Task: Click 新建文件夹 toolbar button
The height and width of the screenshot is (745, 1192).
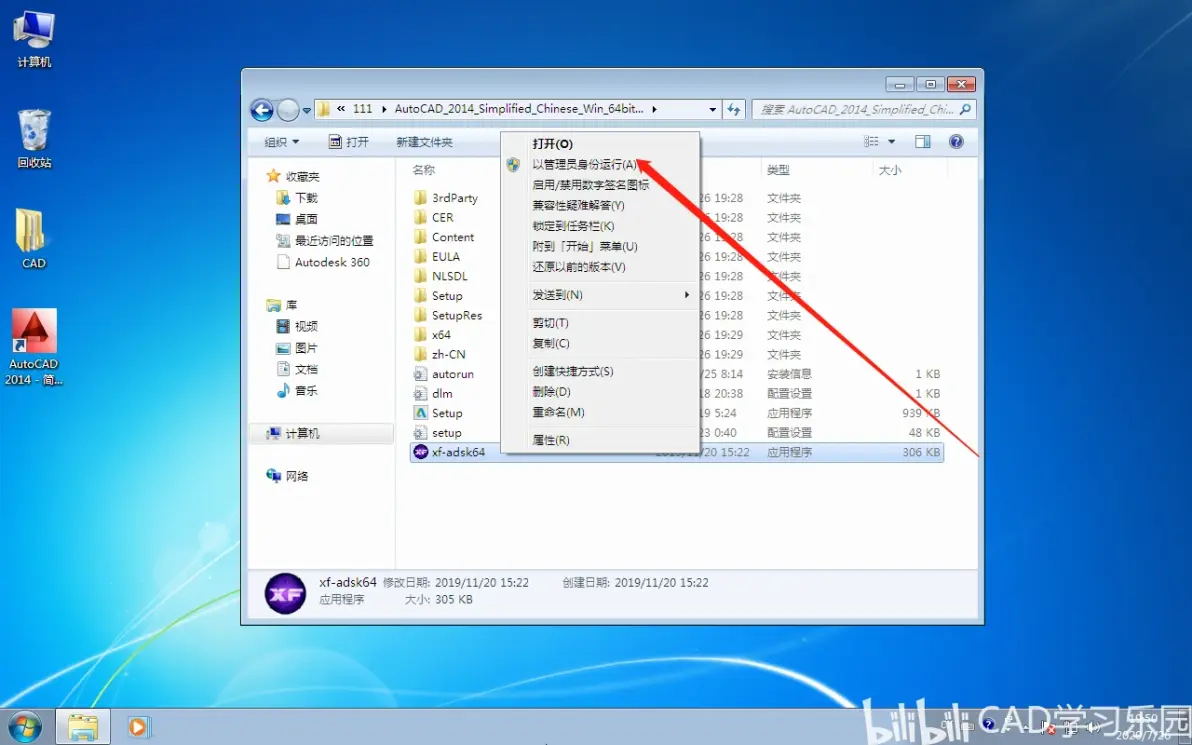Action: tap(424, 142)
